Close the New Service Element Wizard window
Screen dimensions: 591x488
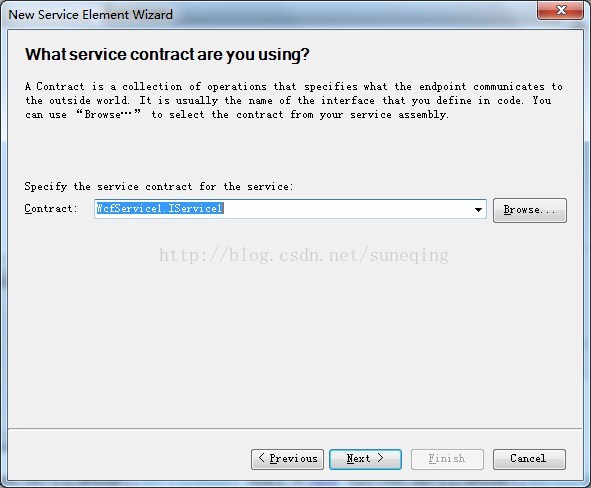coord(560,10)
